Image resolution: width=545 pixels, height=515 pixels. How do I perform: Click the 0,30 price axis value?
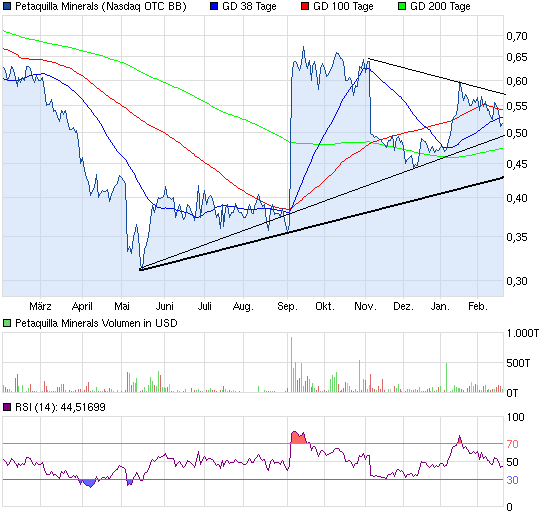pyautogui.click(x=517, y=281)
